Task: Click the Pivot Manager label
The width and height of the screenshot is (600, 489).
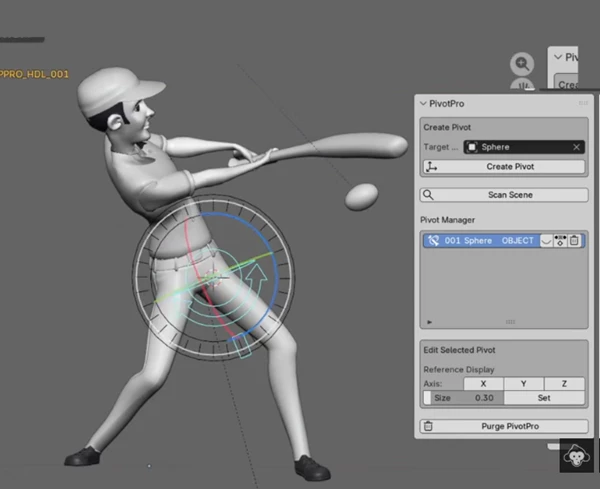Action: coord(447,220)
